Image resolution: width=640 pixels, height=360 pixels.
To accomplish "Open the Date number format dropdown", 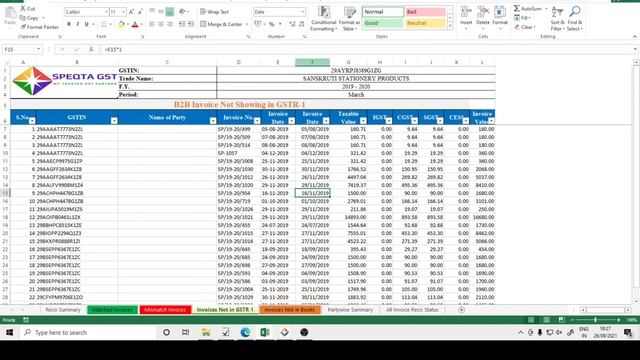I will (302, 12).
